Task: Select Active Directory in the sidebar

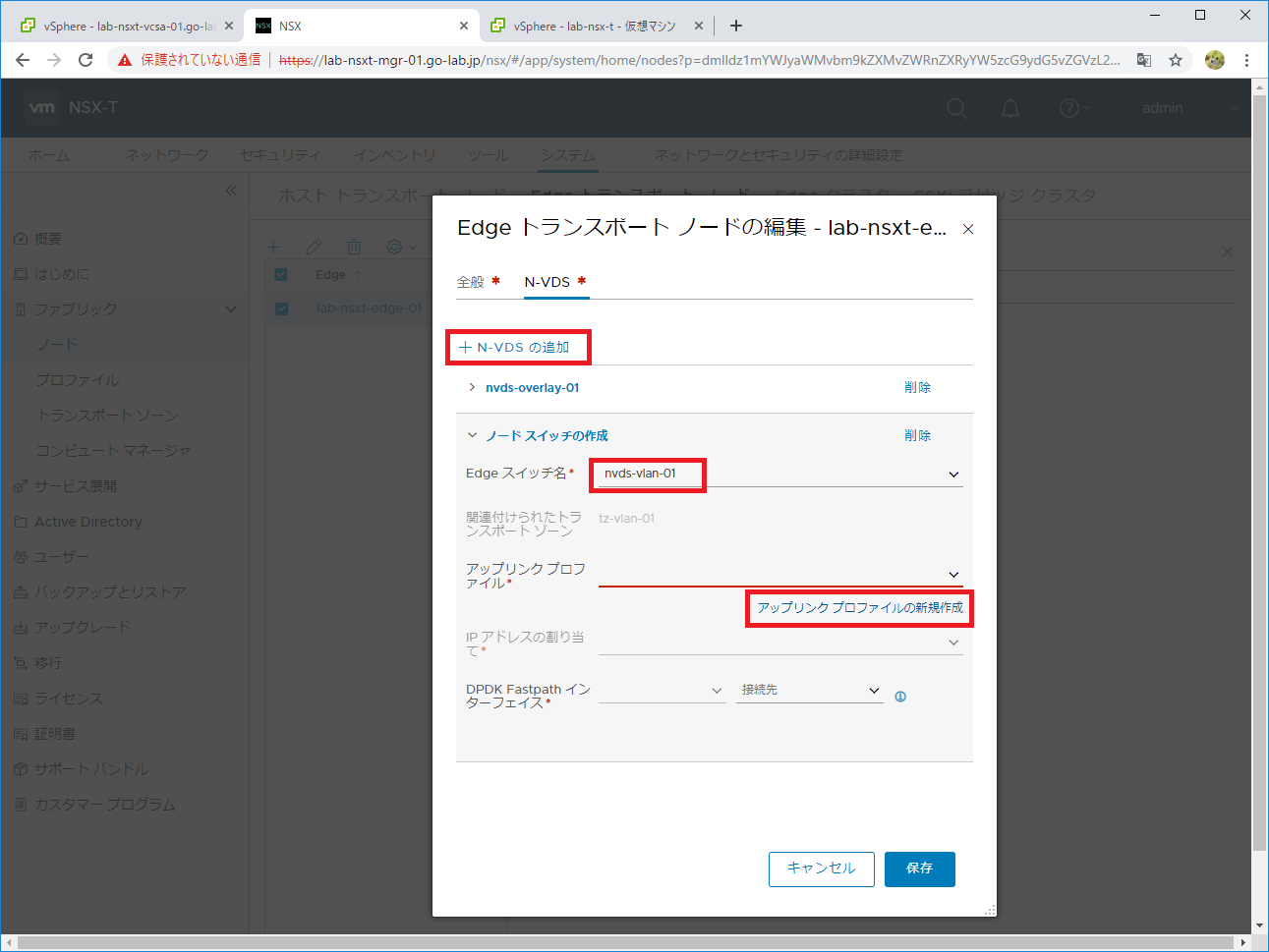Action: tap(88, 522)
